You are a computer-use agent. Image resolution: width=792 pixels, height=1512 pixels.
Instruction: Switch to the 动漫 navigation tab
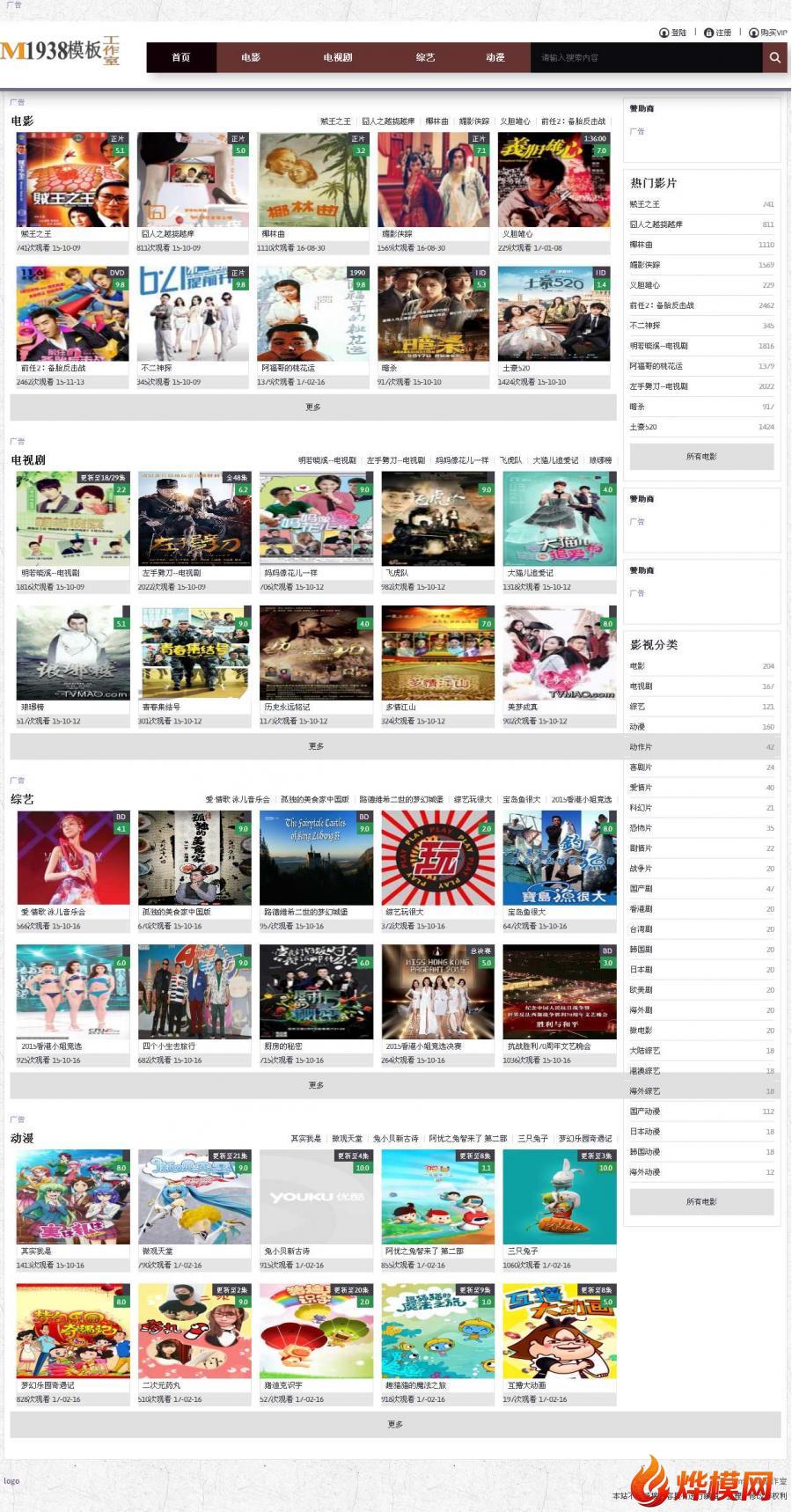point(495,58)
